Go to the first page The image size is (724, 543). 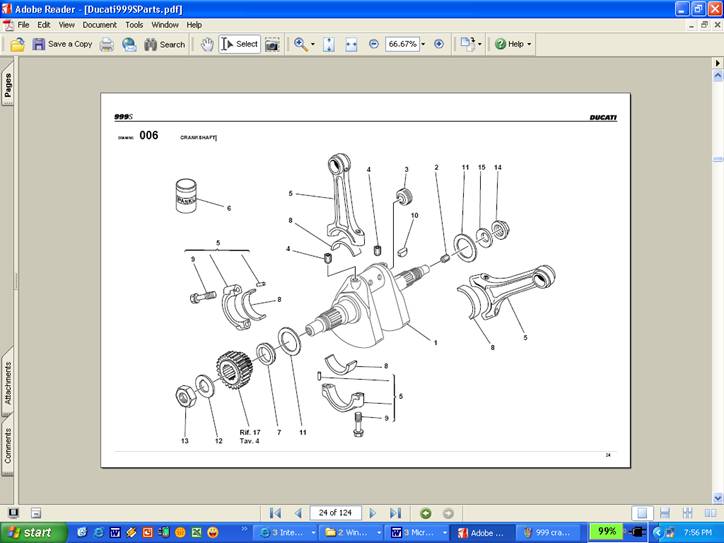pos(275,513)
